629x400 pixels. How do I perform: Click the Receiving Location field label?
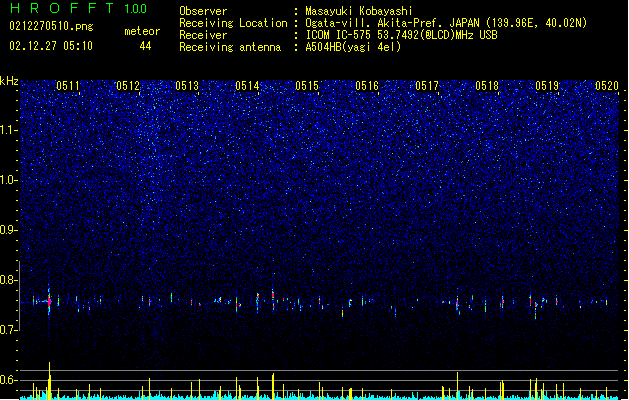(x=233, y=23)
